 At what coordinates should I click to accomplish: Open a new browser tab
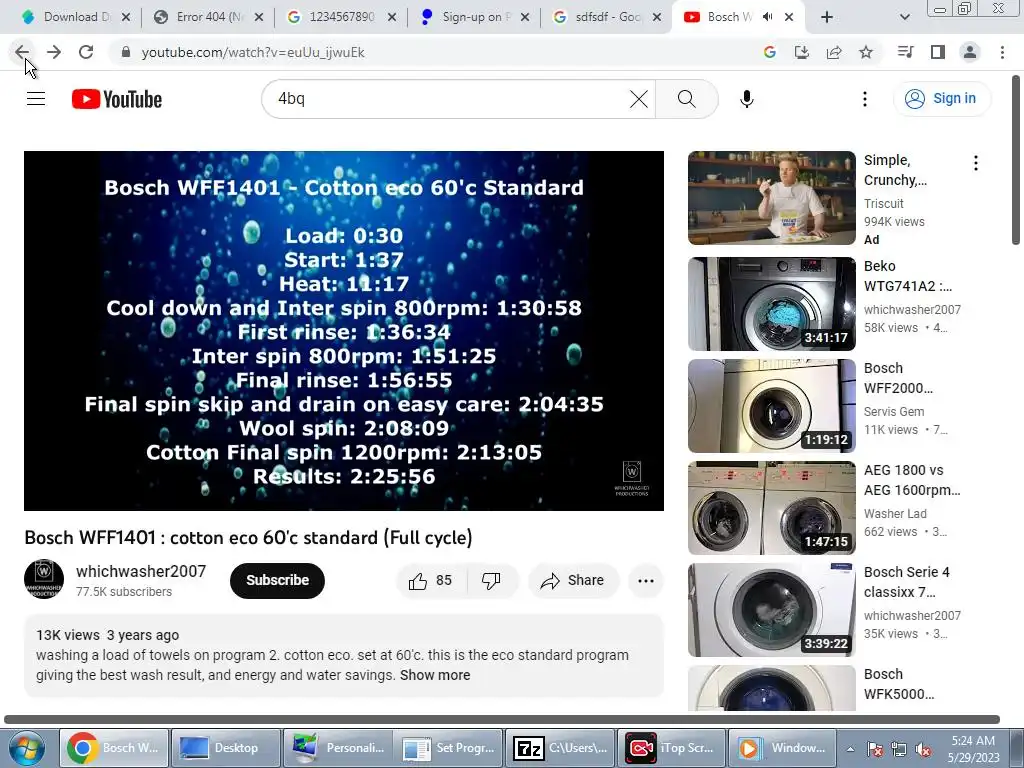pos(827,17)
